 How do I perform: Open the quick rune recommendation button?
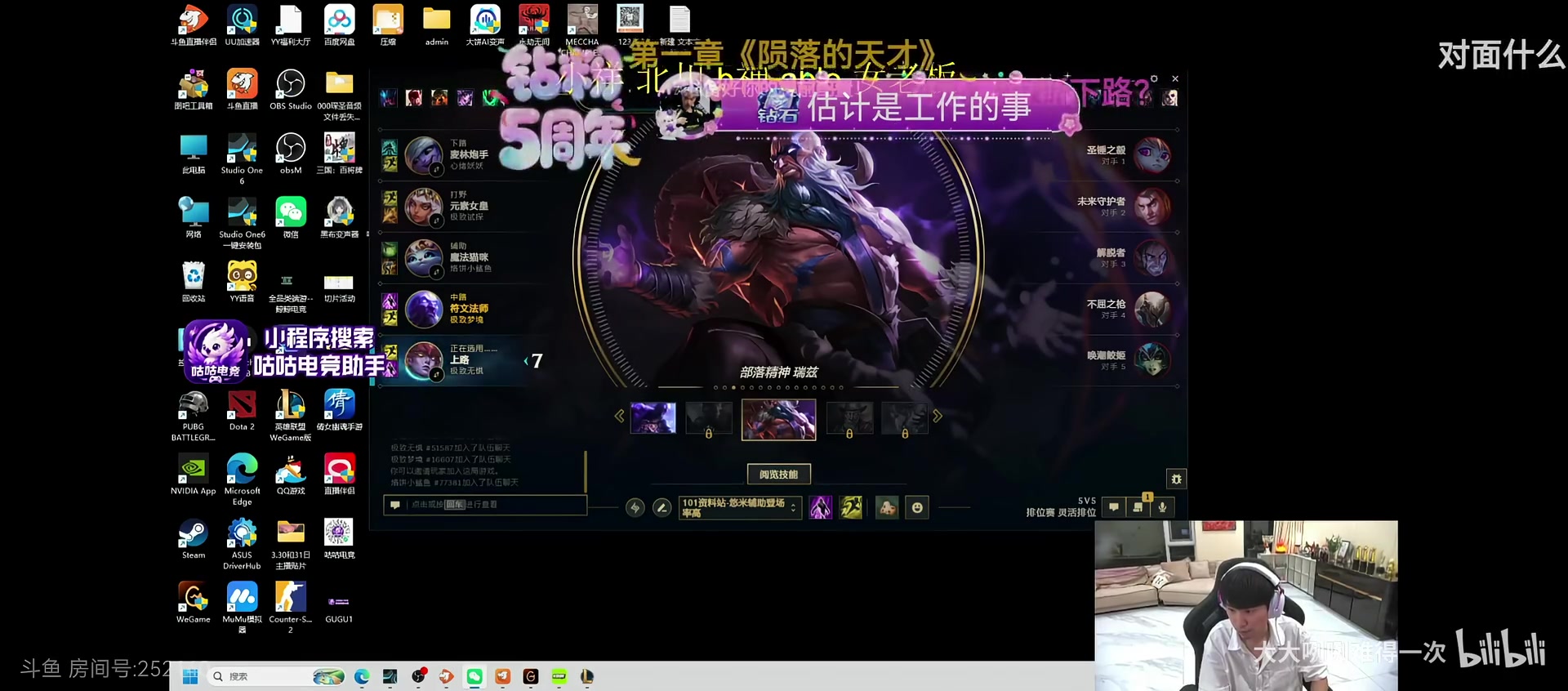[x=635, y=508]
